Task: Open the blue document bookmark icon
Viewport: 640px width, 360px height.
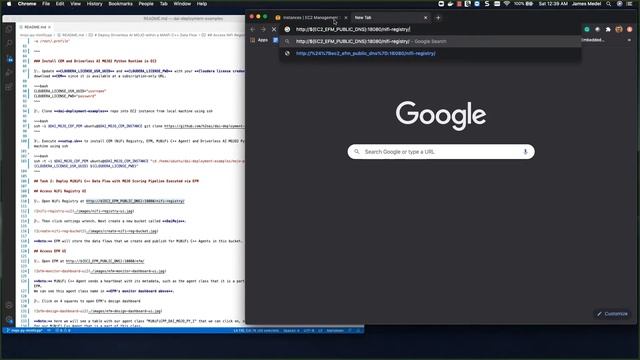Action: coord(276,40)
